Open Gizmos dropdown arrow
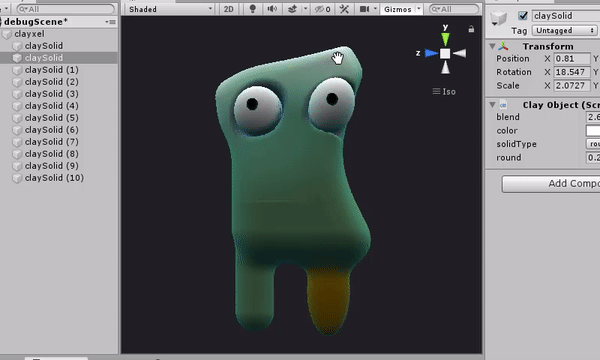 point(419,9)
